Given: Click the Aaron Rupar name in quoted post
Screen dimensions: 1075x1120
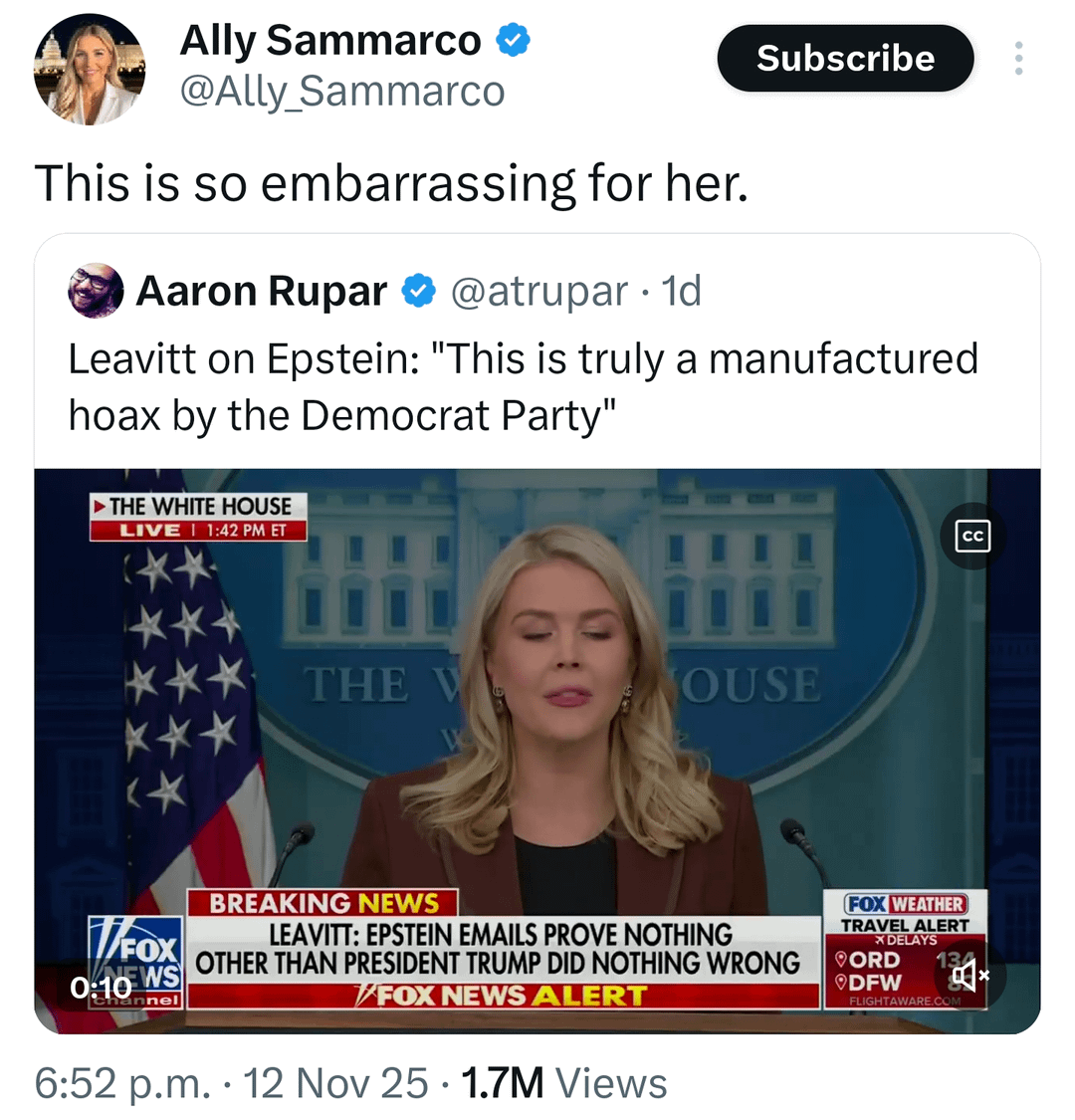Looking at the screenshot, I should click(261, 292).
